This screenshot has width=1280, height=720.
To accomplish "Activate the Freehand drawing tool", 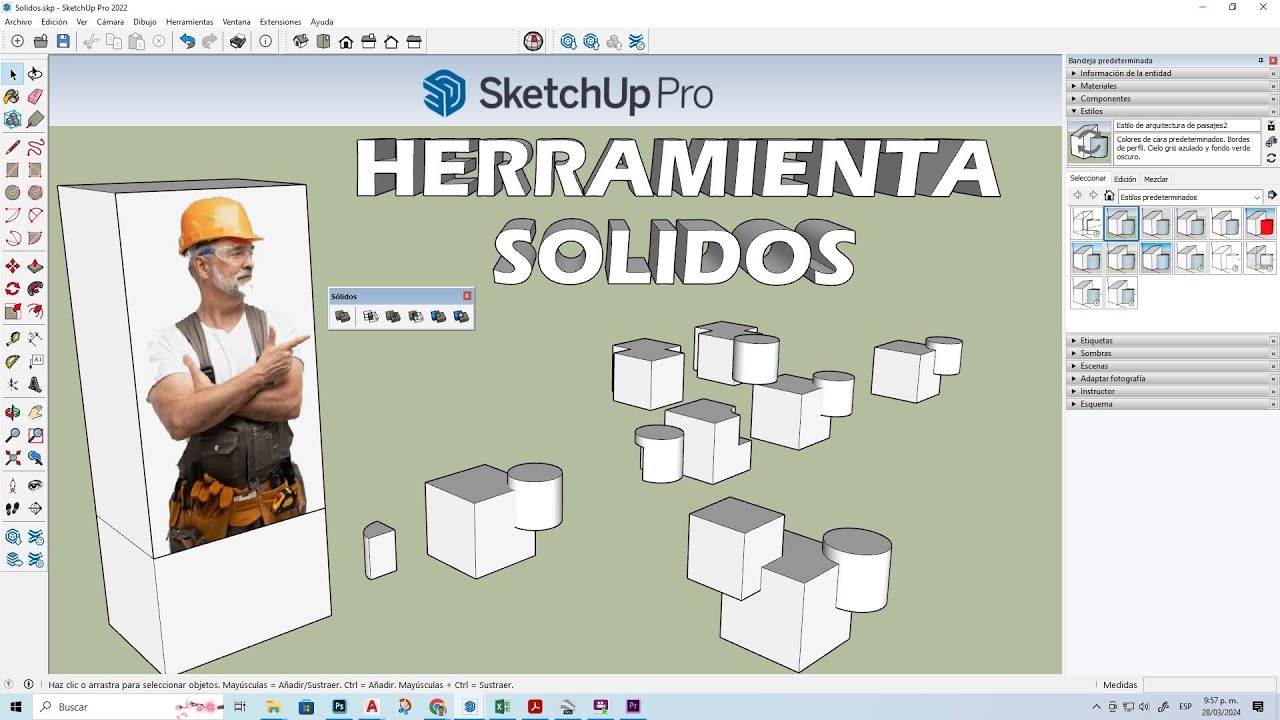I will (35, 147).
